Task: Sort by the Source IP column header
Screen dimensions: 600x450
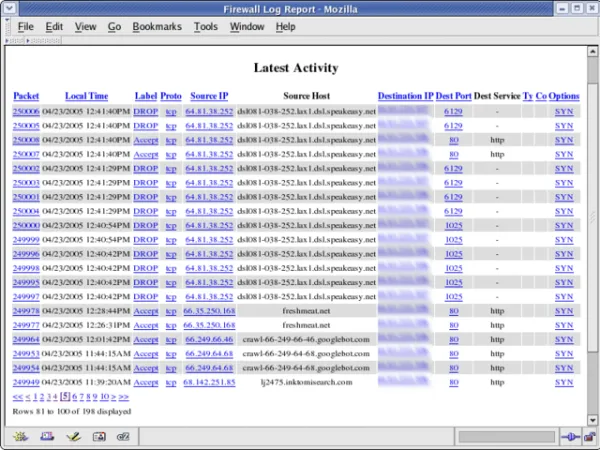Action: click(x=209, y=96)
